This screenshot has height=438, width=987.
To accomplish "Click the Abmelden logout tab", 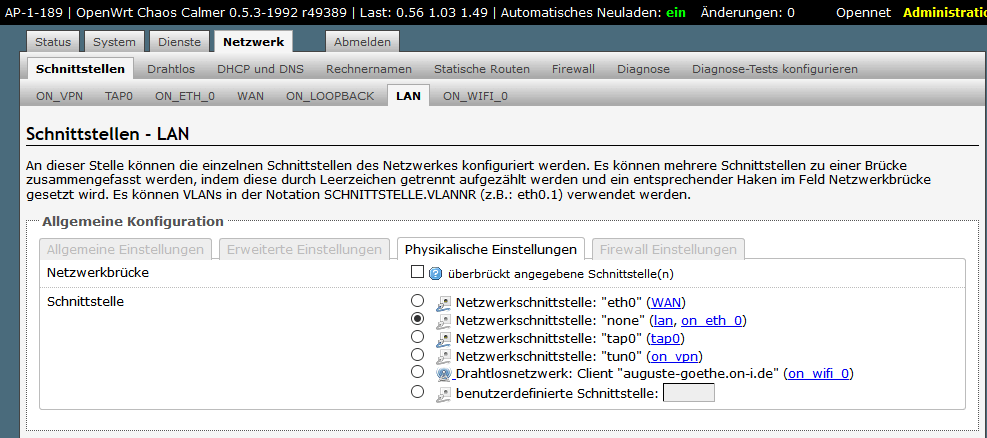I will tap(362, 42).
